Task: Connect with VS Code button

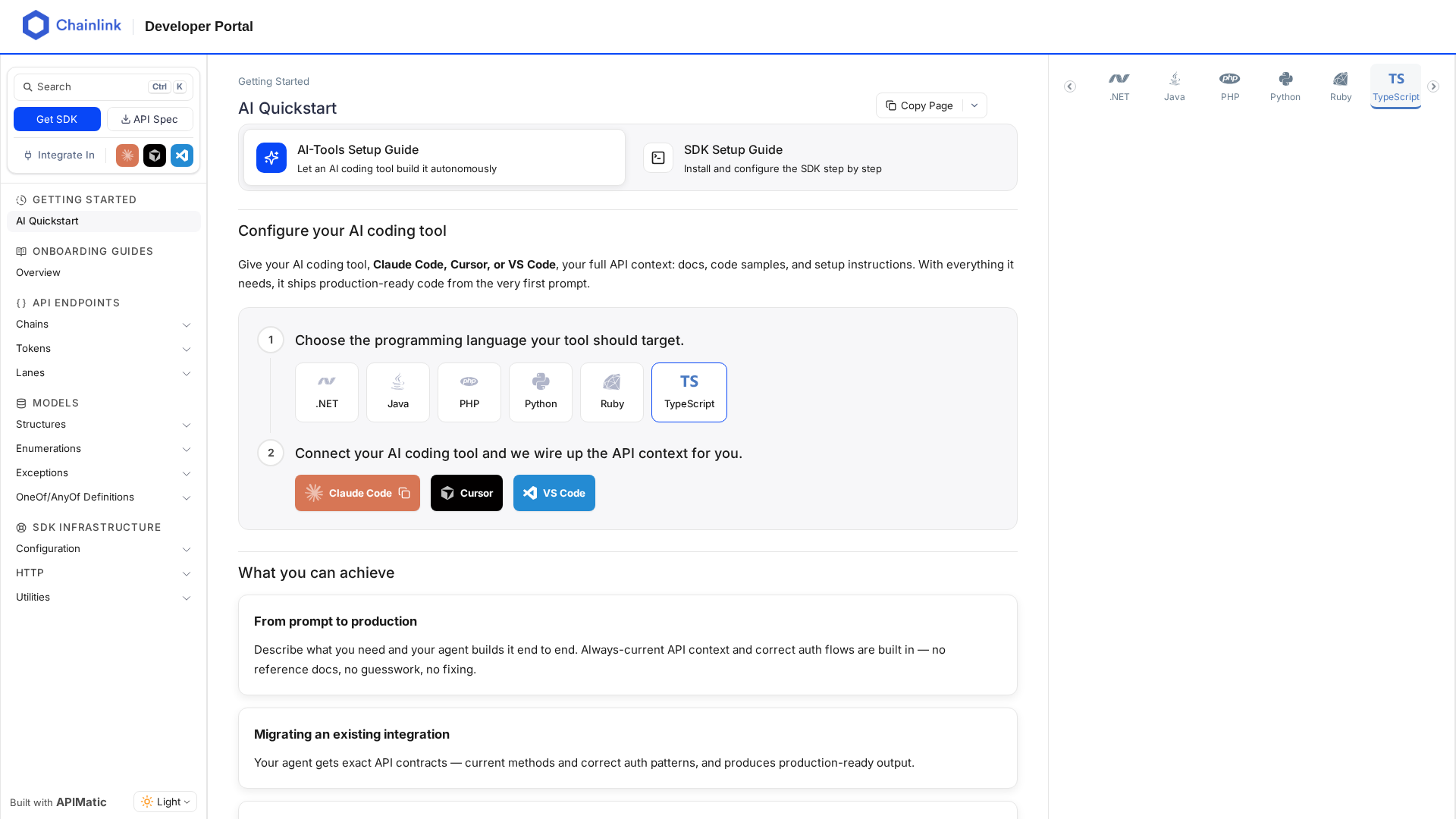Action: (x=554, y=493)
